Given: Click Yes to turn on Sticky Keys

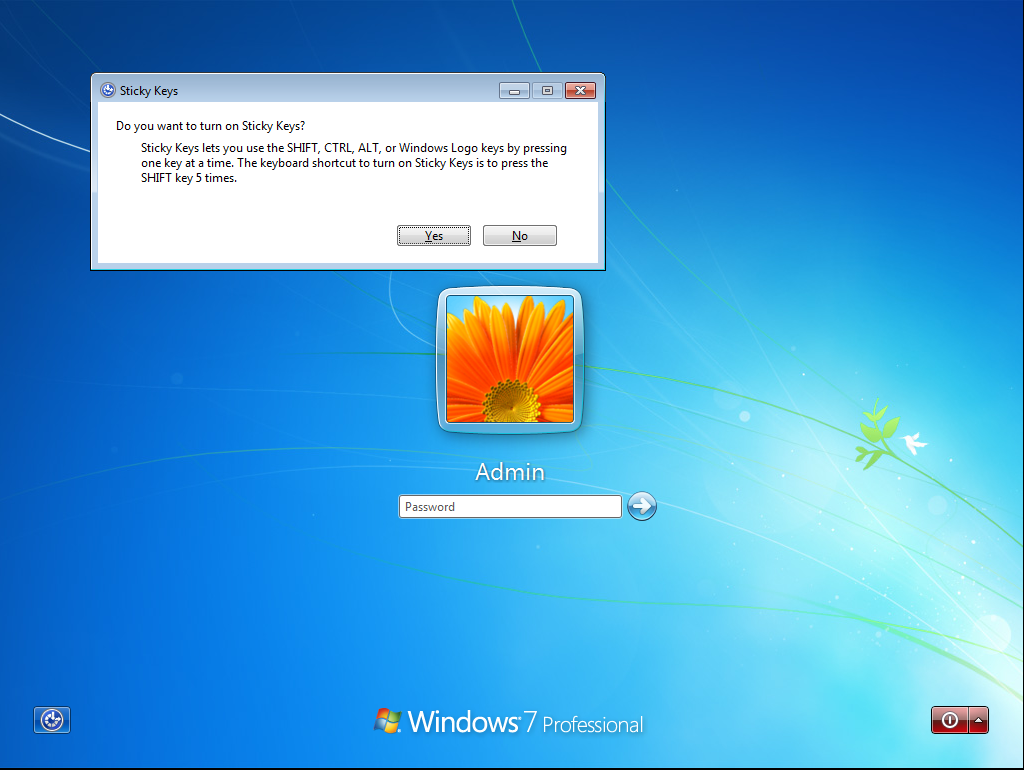Looking at the screenshot, I should [x=434, y=236].
